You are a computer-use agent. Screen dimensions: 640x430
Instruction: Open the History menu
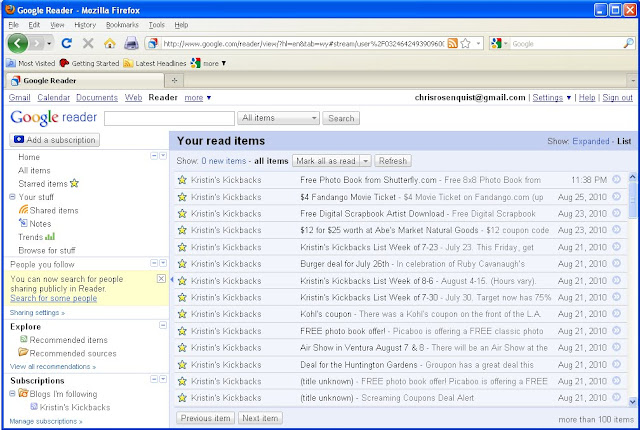(85, 25)
